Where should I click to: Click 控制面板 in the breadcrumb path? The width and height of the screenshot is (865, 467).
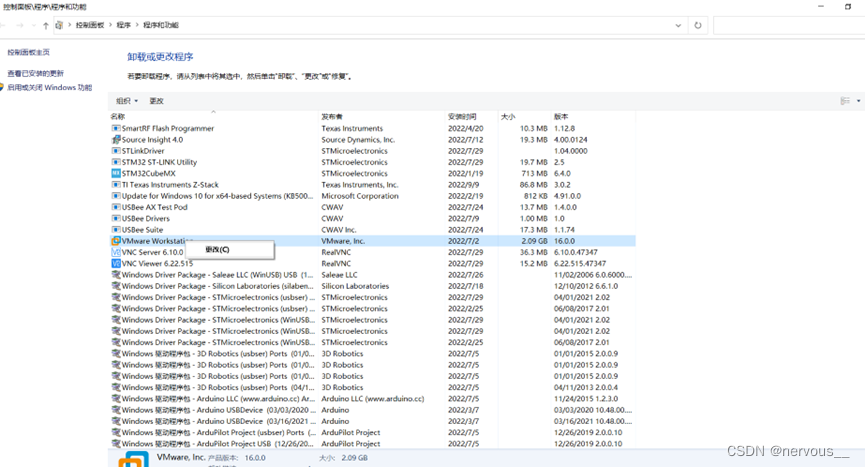90,25
